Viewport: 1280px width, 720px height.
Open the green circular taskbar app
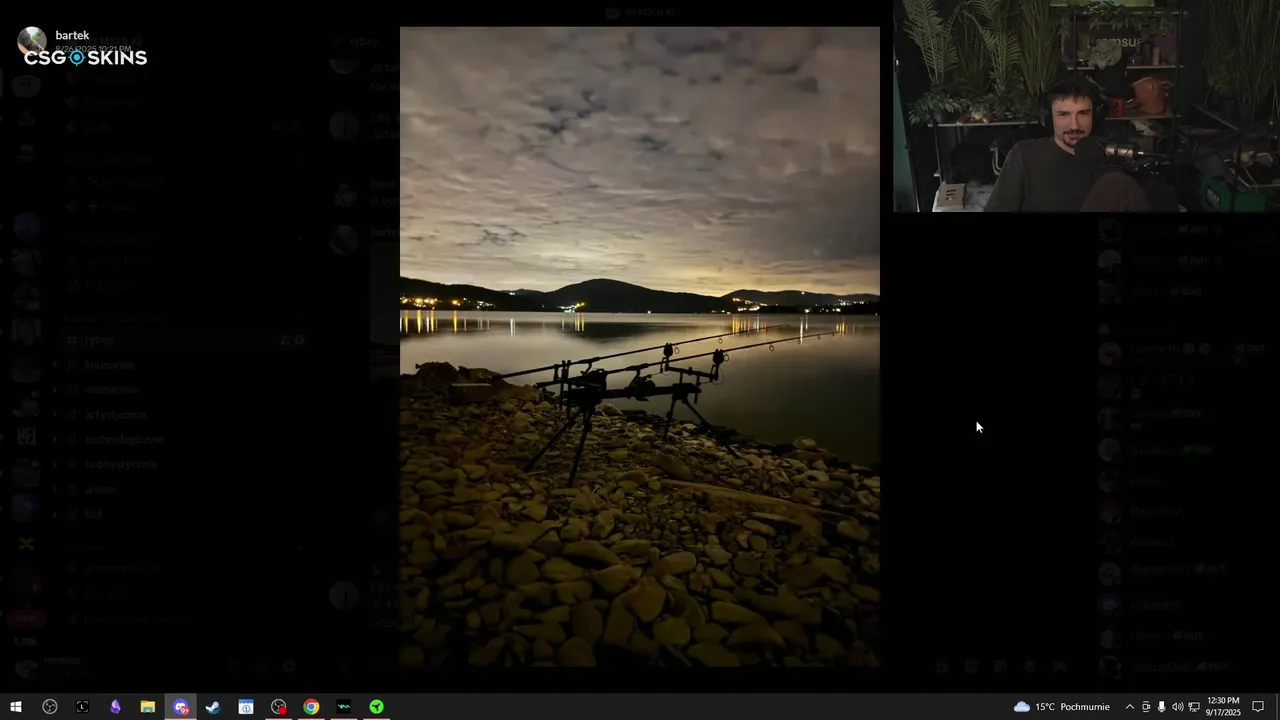(x=376, y=707)
